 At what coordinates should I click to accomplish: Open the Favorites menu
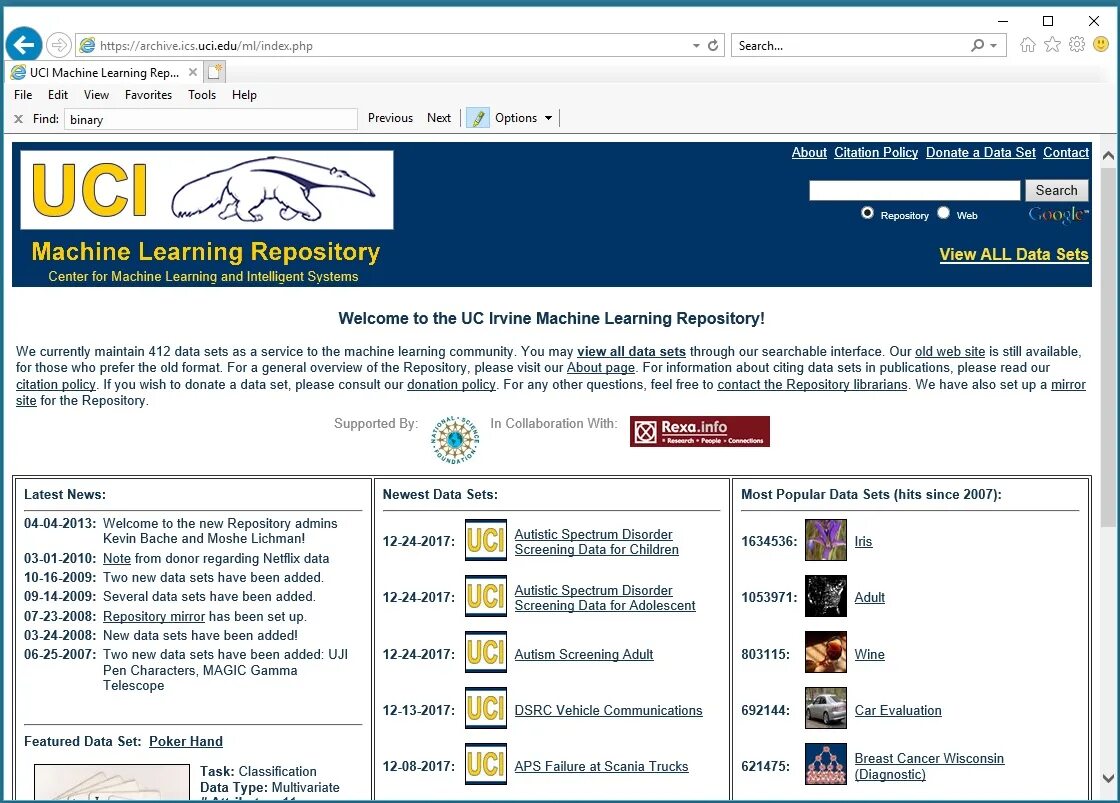click(148, 94)
